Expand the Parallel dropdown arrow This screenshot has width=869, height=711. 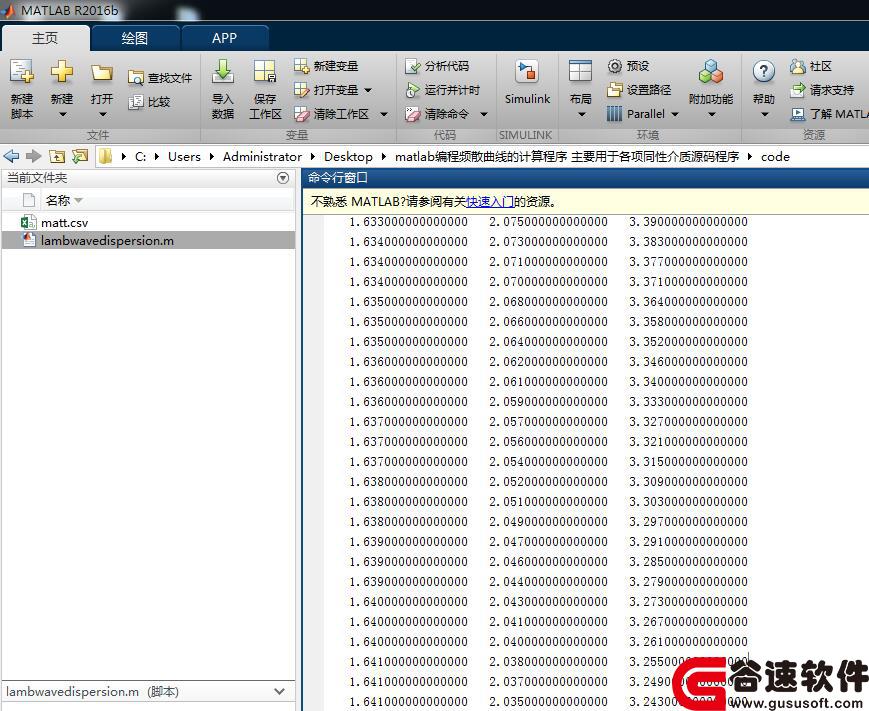point(675,115)
